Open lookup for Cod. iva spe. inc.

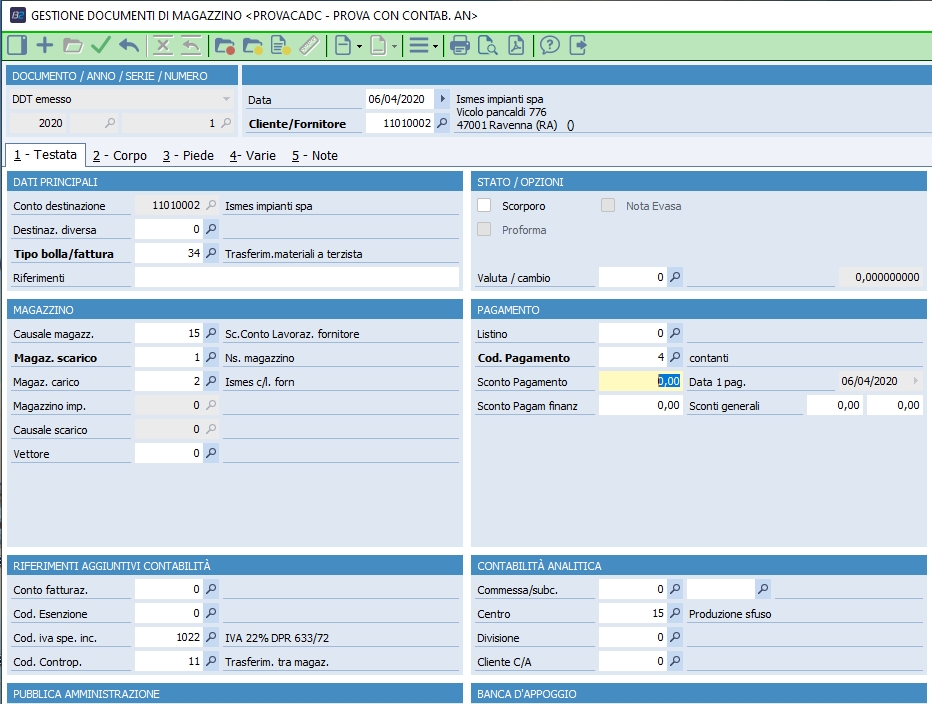(x=211, y=637)
